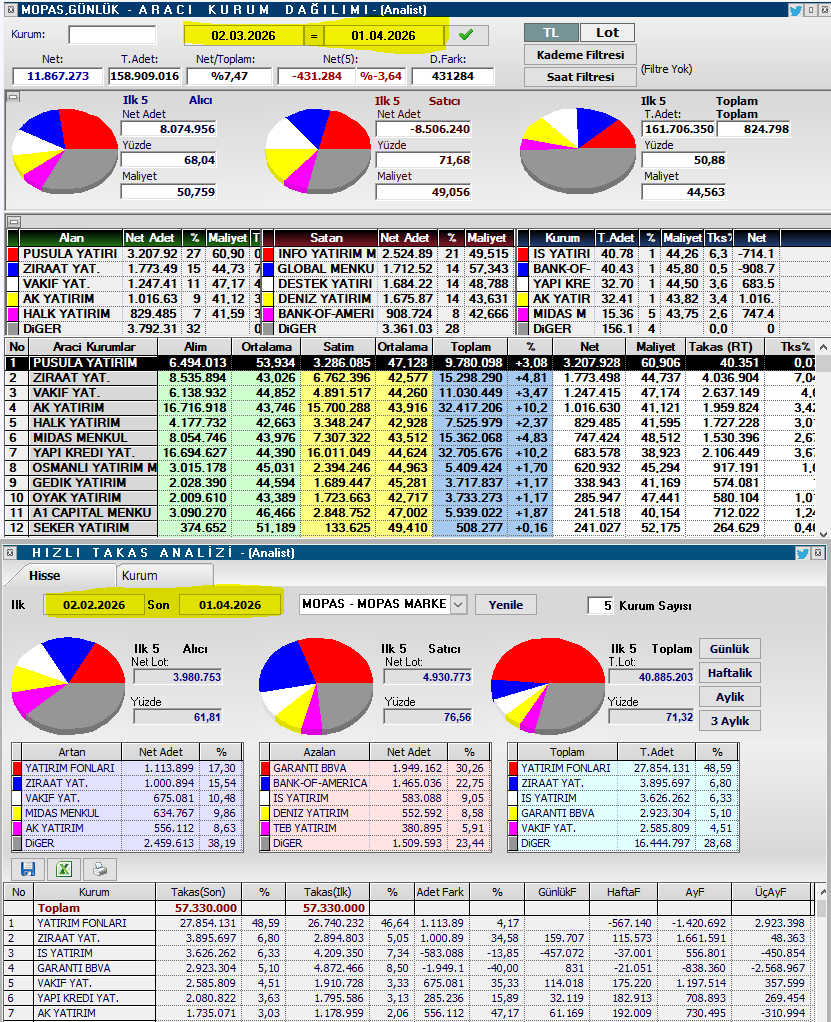The width and height of the screenshot is (831, 1022).
Task: Sort Takas table by Adet Fark header
Action: (x=440, y=892)
